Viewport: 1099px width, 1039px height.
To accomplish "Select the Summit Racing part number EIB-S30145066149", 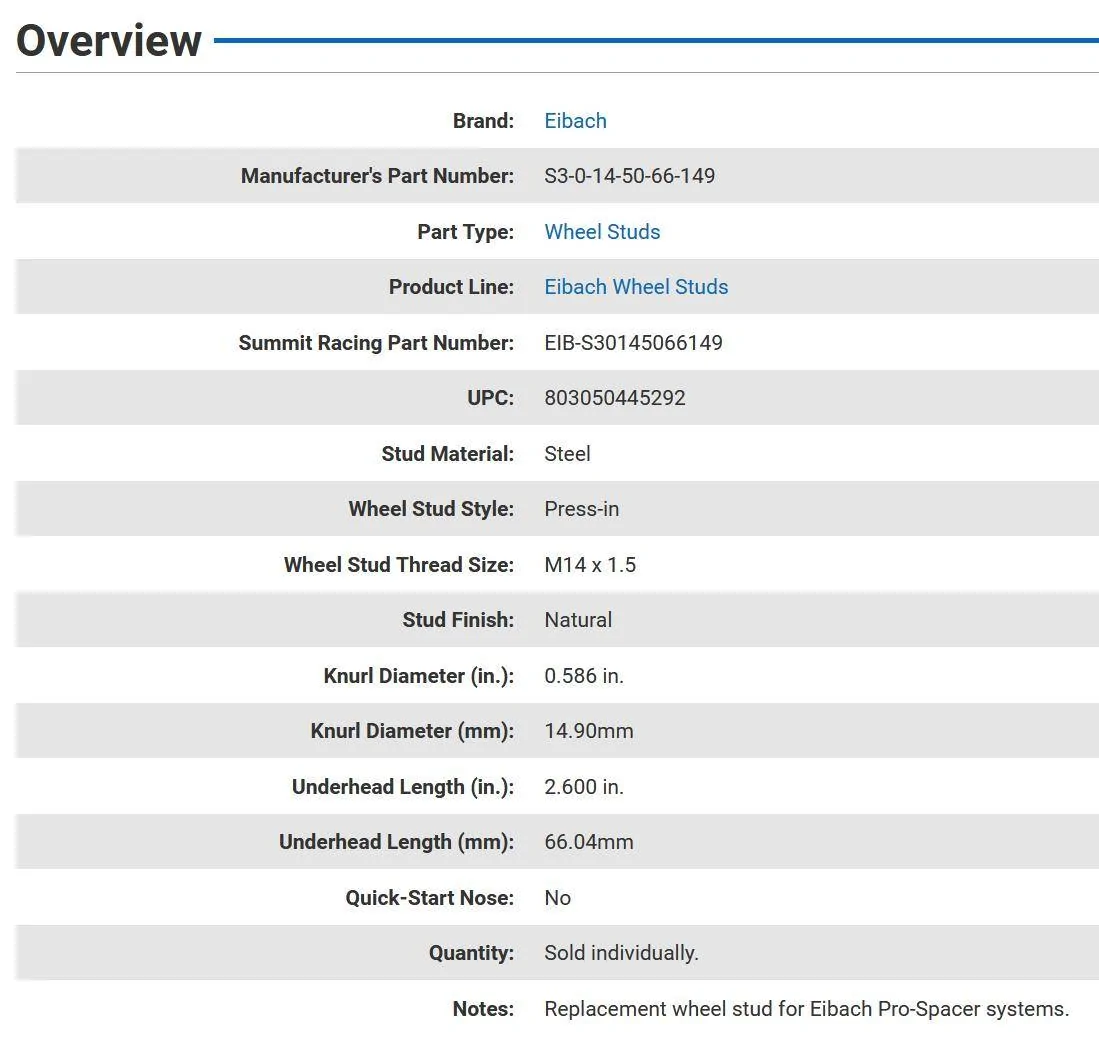I will pos(633,342).
